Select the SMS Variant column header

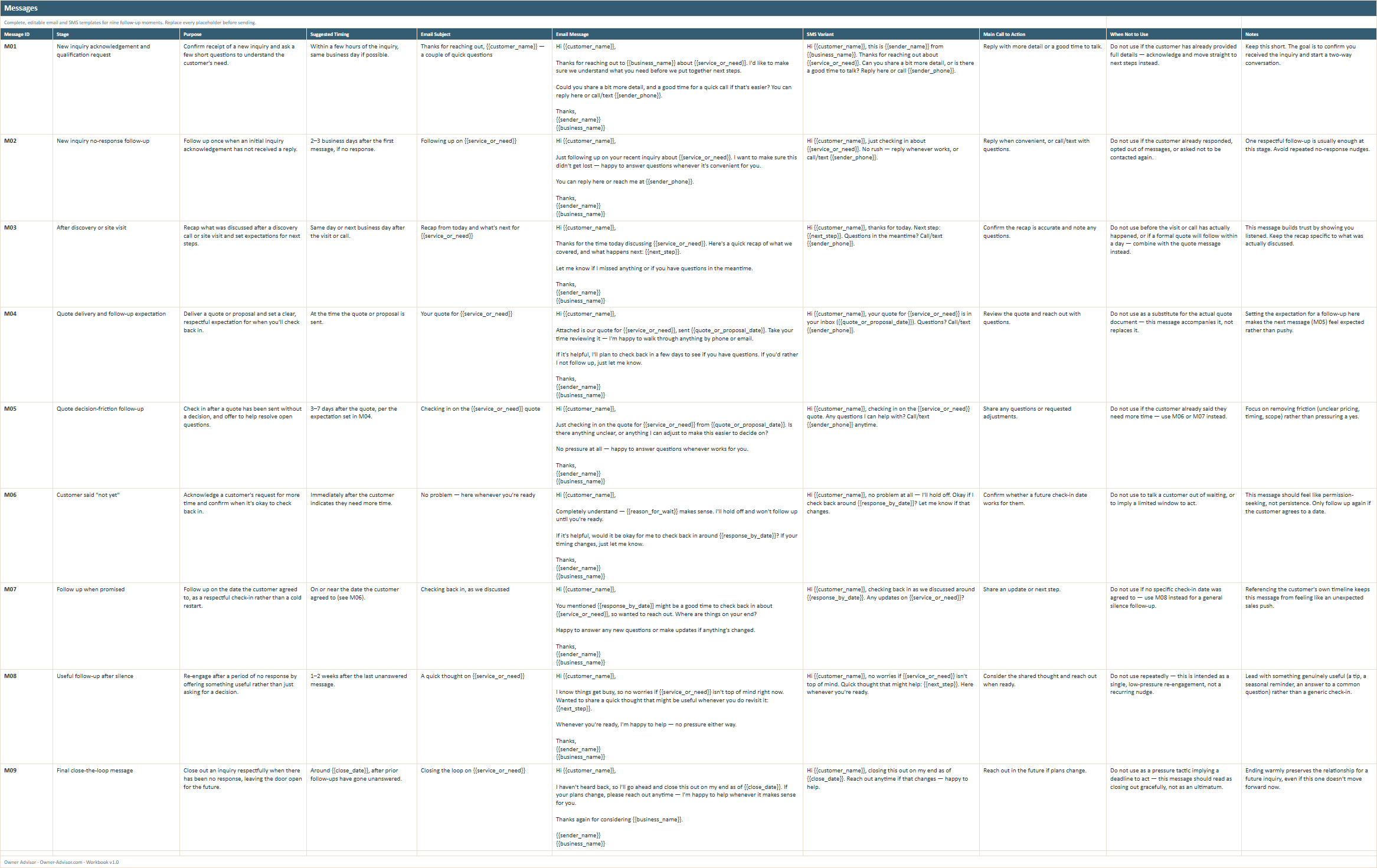891,34
